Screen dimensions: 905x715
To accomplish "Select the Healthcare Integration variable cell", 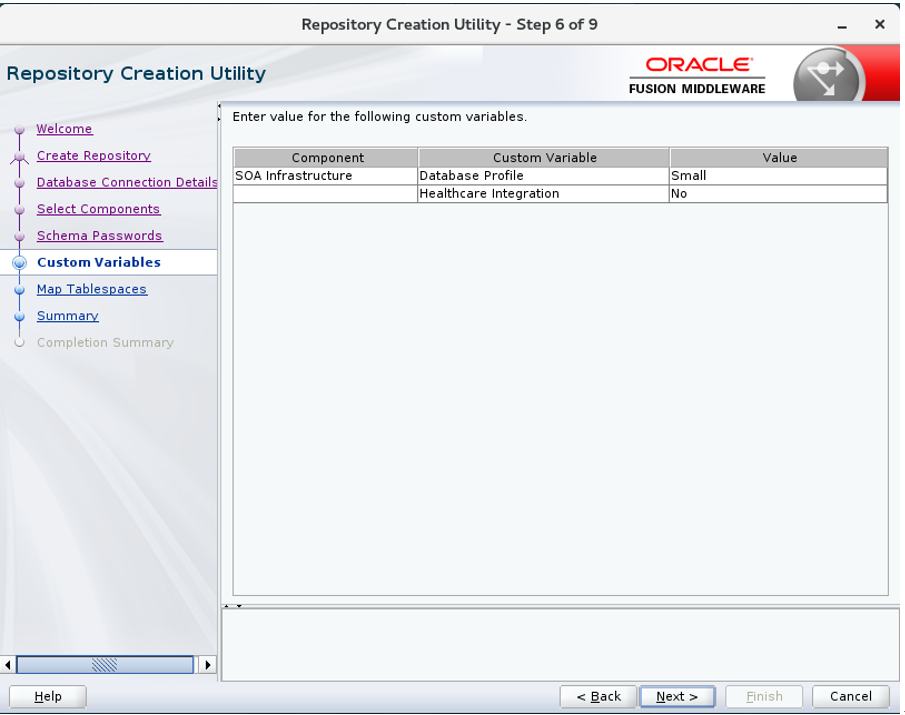I will pos(543,193).
